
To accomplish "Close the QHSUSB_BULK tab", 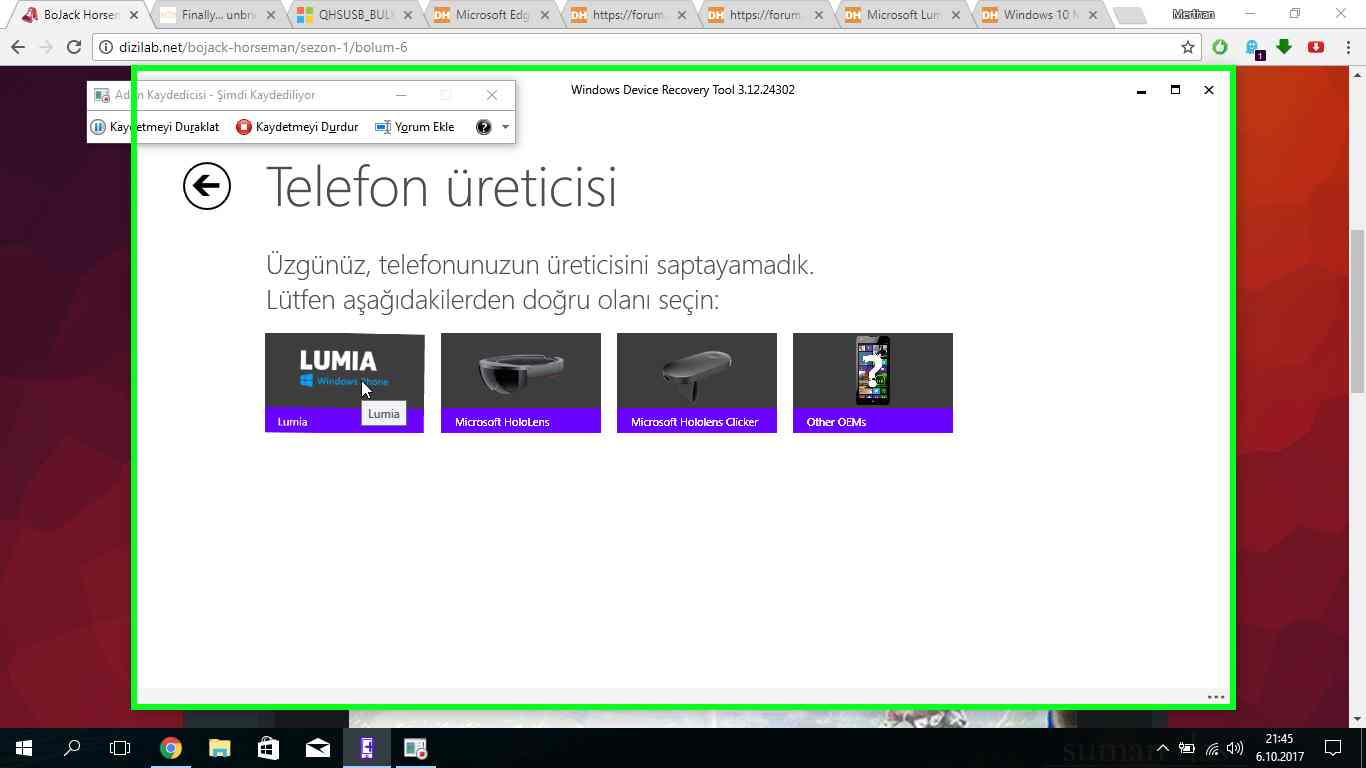I will (x=408, y=15).
